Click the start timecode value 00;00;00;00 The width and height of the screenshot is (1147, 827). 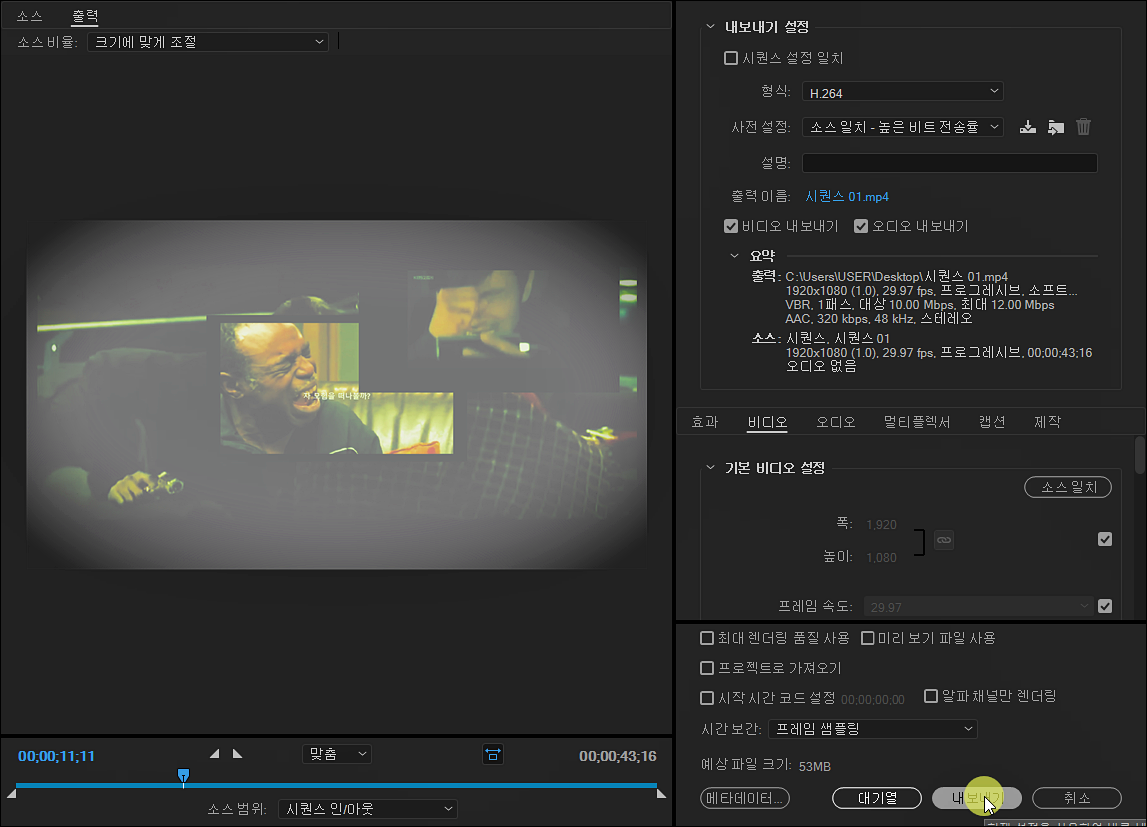point(873,700)
